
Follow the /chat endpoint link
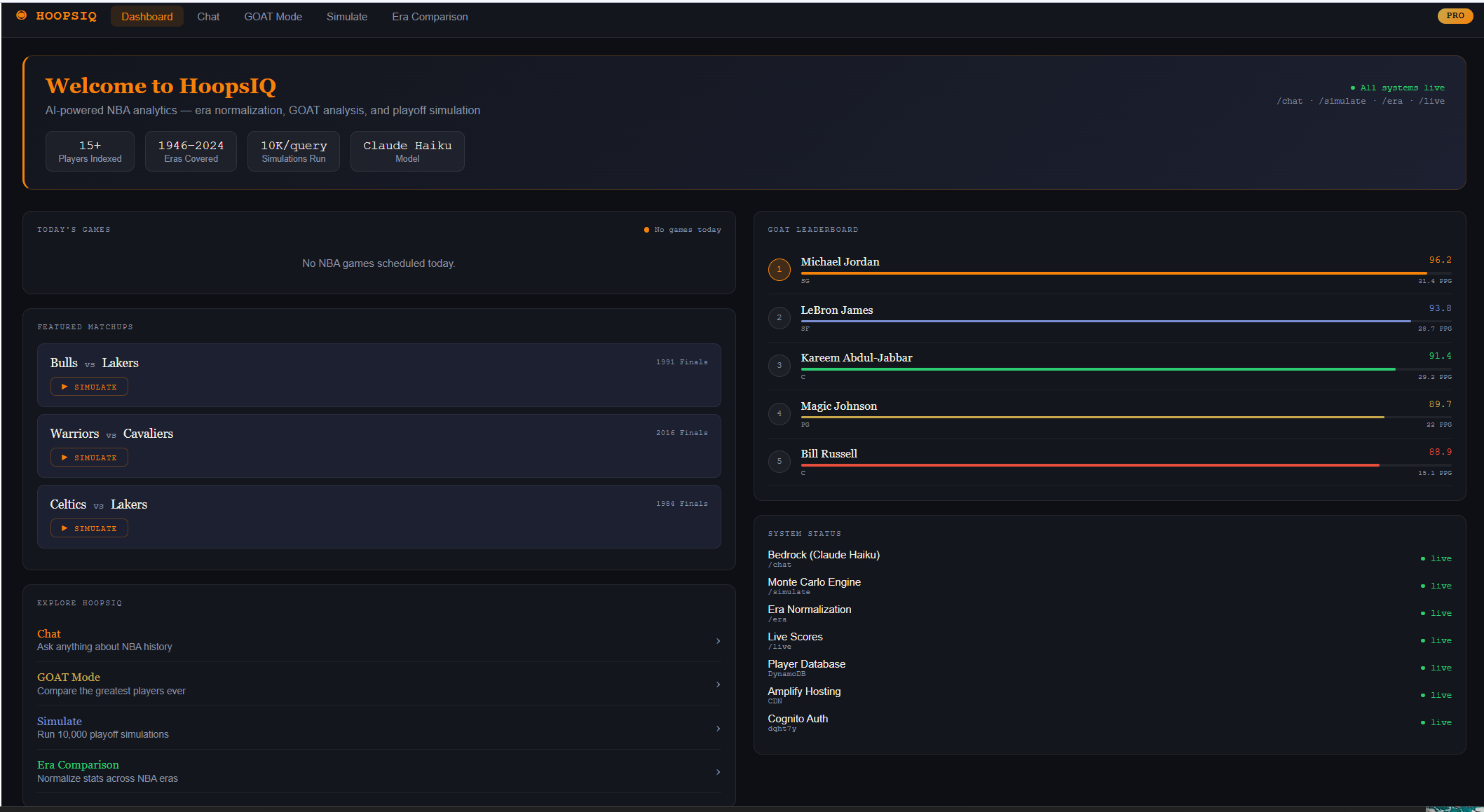[x=1290, y=101]
